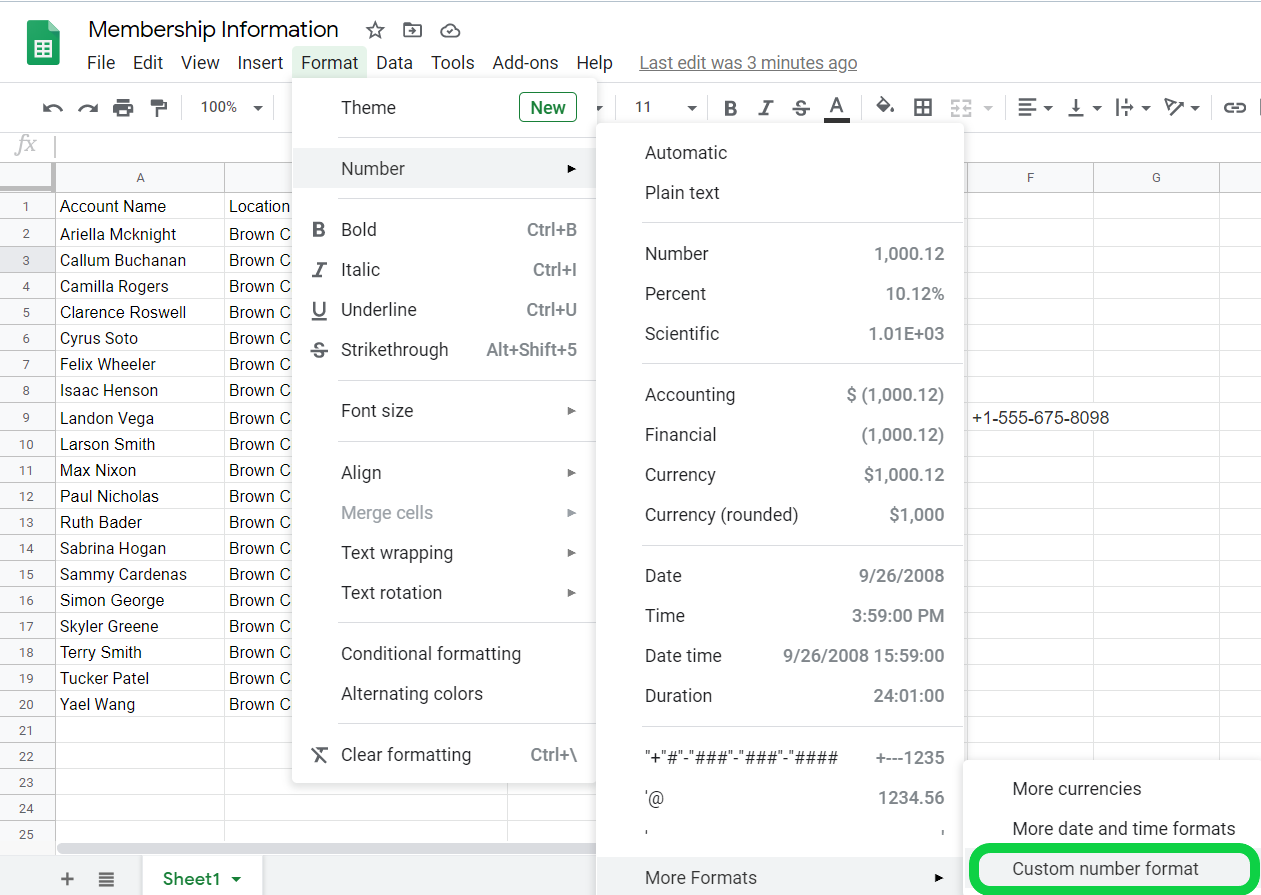Image resolution: width=1261 pixels, height=895 pixels.
Task: Open the Data menu
Action: coord(394,62)
